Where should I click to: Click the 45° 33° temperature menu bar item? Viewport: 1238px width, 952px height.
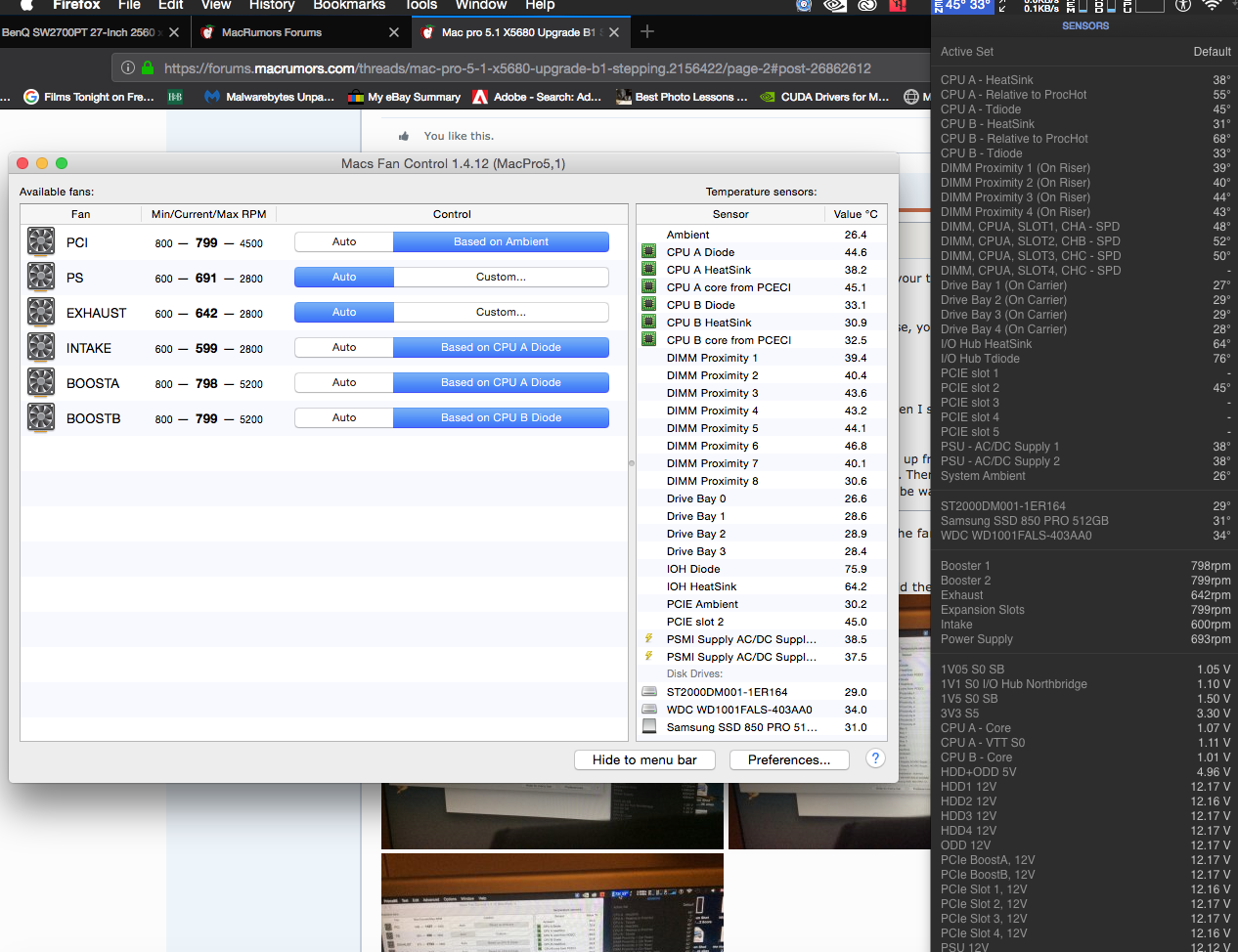pyautogui.click(x=962, y=5)
